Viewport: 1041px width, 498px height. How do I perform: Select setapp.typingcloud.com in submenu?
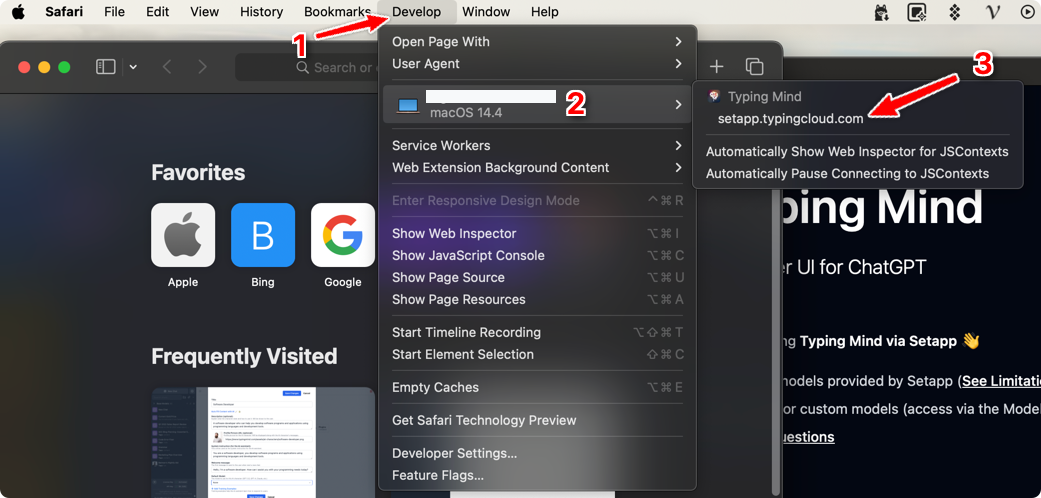click(791, 119)
